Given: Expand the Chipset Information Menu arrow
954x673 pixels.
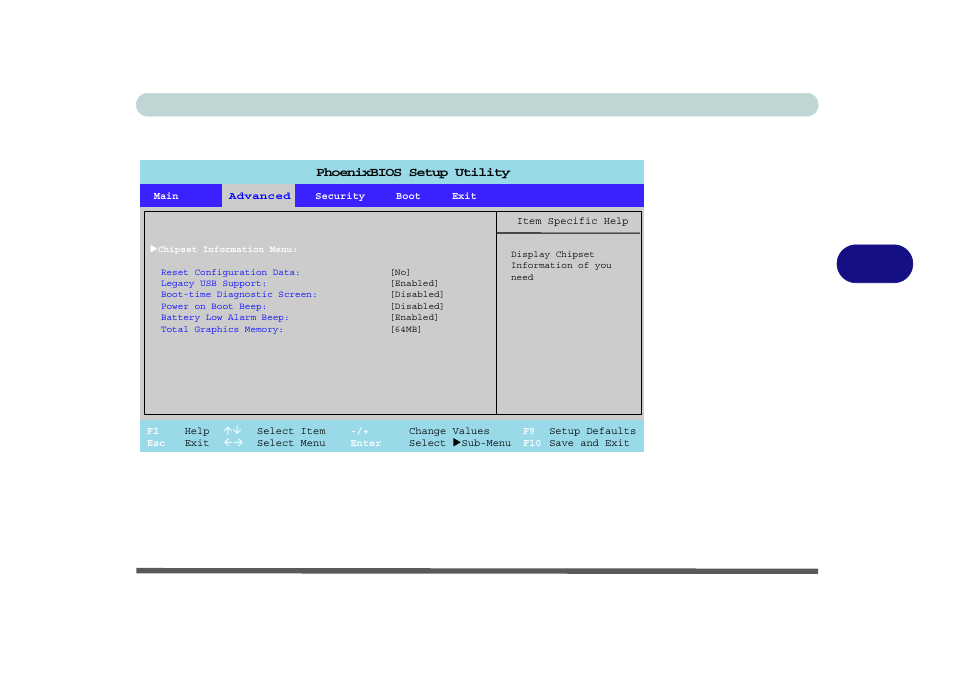Looking at the screenshot, I should point(154,249).
